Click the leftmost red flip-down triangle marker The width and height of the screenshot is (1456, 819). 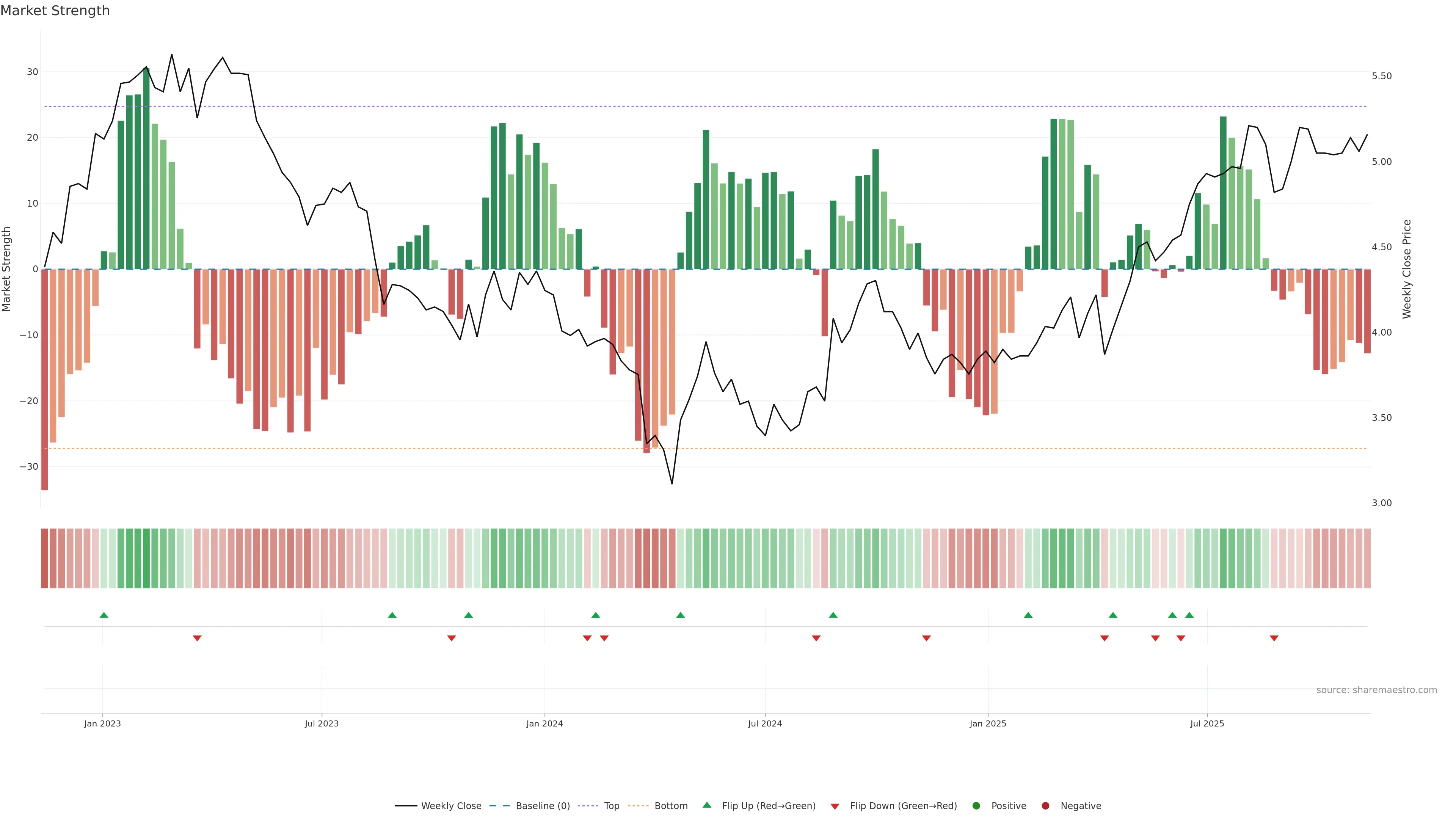[x=197, y=638]
